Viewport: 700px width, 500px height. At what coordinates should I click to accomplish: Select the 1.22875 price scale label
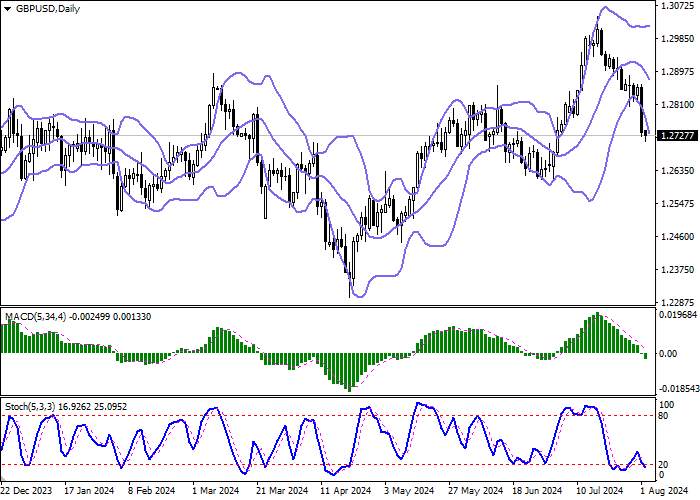pyautogui.click(x=678, y=302)
